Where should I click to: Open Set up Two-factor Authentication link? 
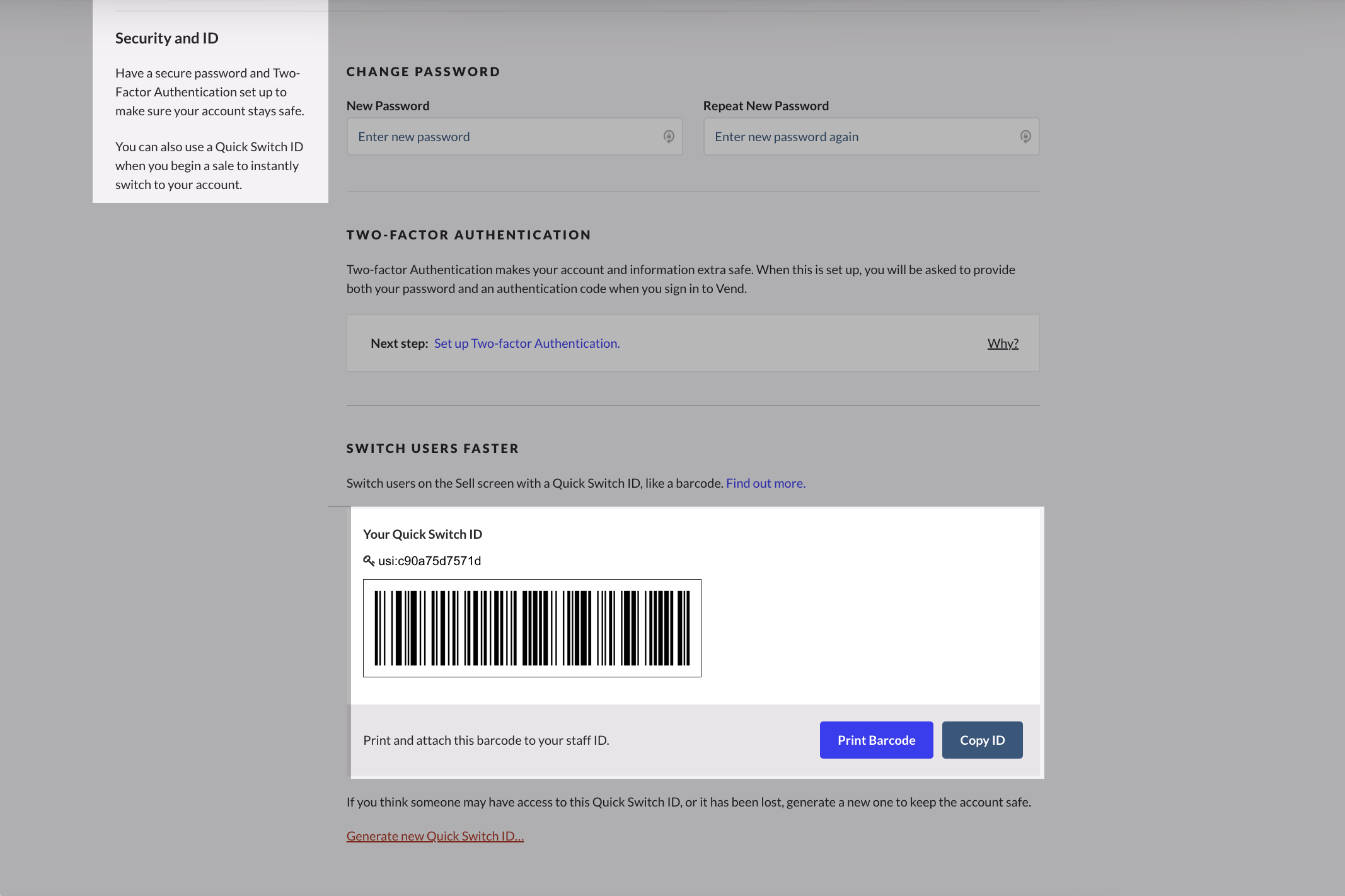pyautogui.click(x=526, y=343)
